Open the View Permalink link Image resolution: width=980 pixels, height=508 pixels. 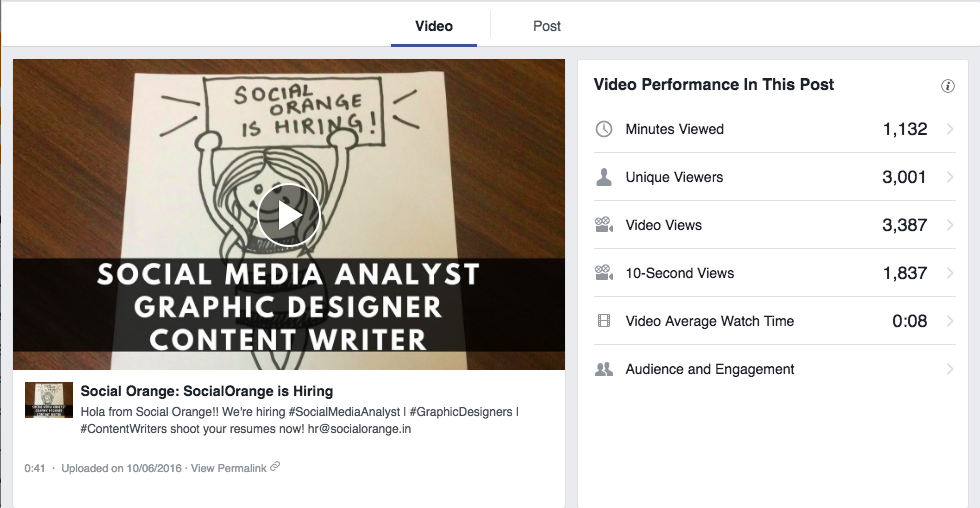tap(228, 468)
